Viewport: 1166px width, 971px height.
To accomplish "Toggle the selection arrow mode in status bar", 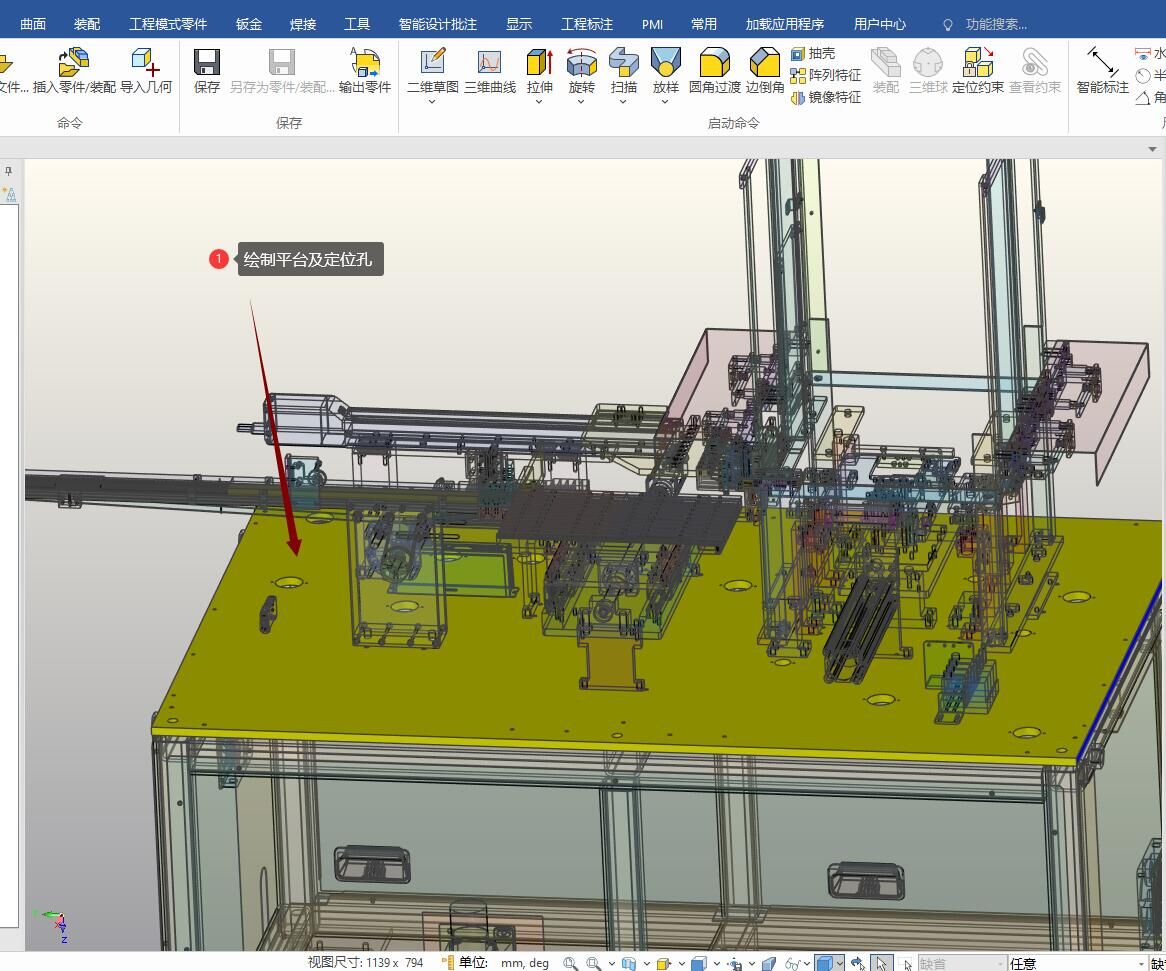I will [880, 963].
